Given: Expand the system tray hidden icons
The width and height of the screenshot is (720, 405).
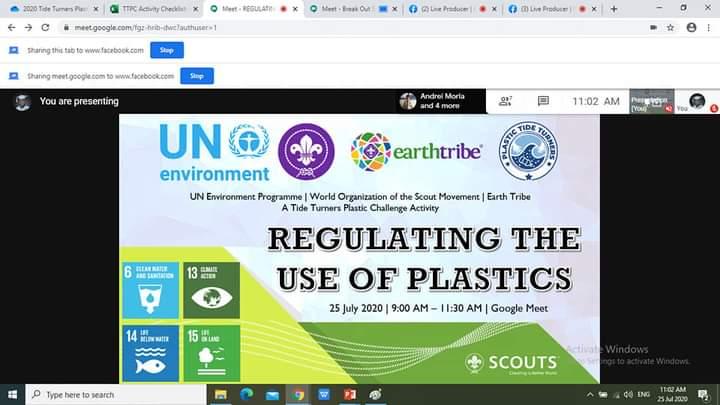Looking at the screenshot, I should 590,394.
